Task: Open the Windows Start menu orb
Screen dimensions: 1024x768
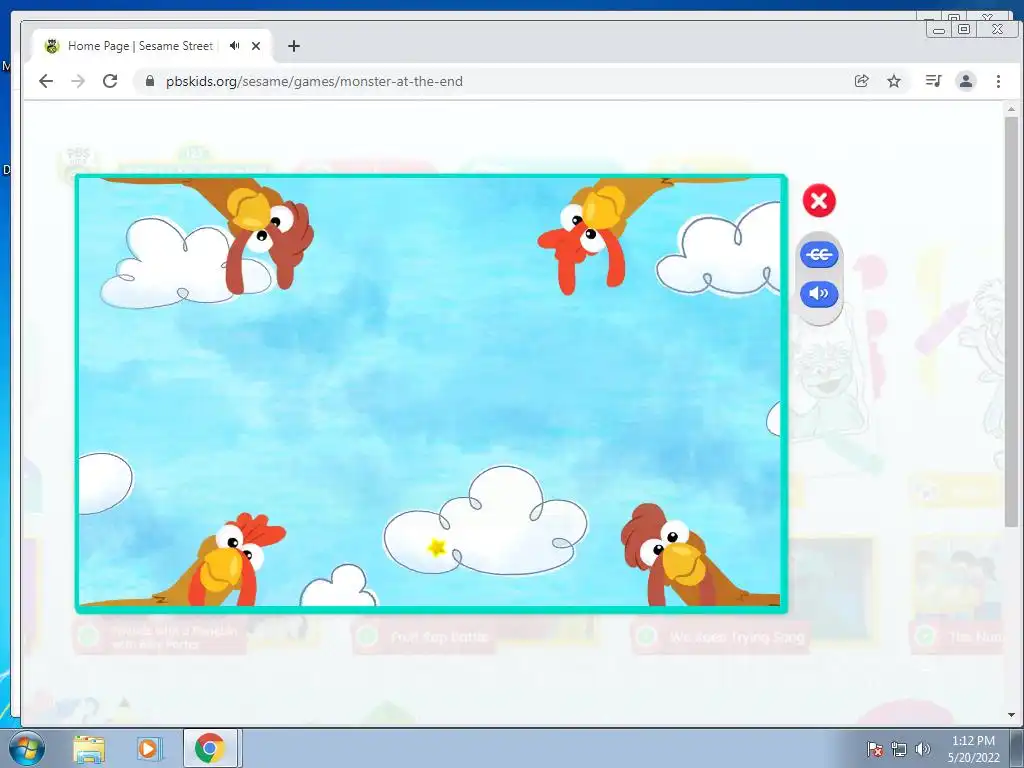Action: pyautogui.click(x=27, y=748)
